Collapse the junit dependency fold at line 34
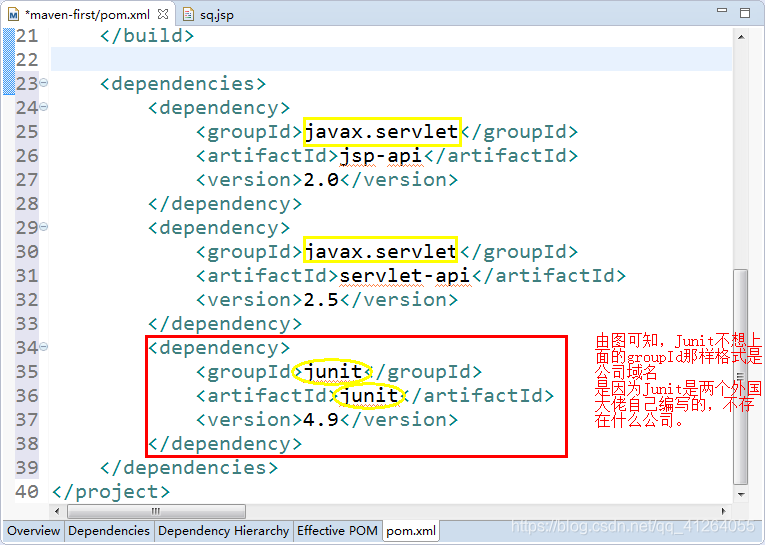Viewport: 765px width, 545px height. pos(43,346)
